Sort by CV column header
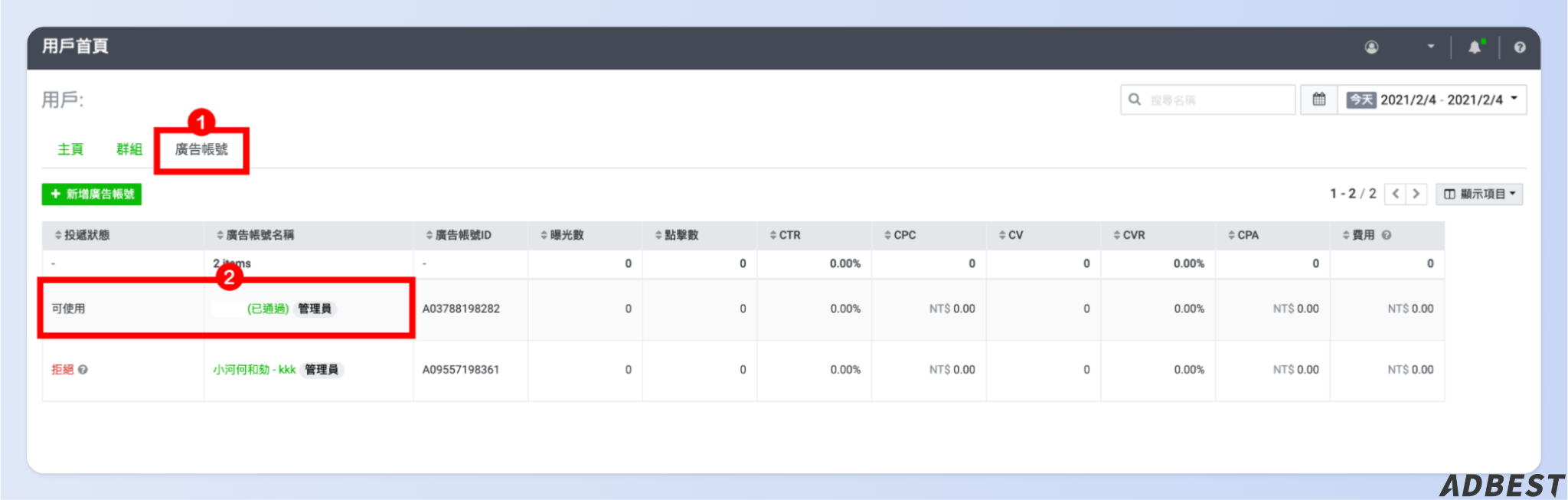1568x500 pixels. click(x=1011, y=235)
